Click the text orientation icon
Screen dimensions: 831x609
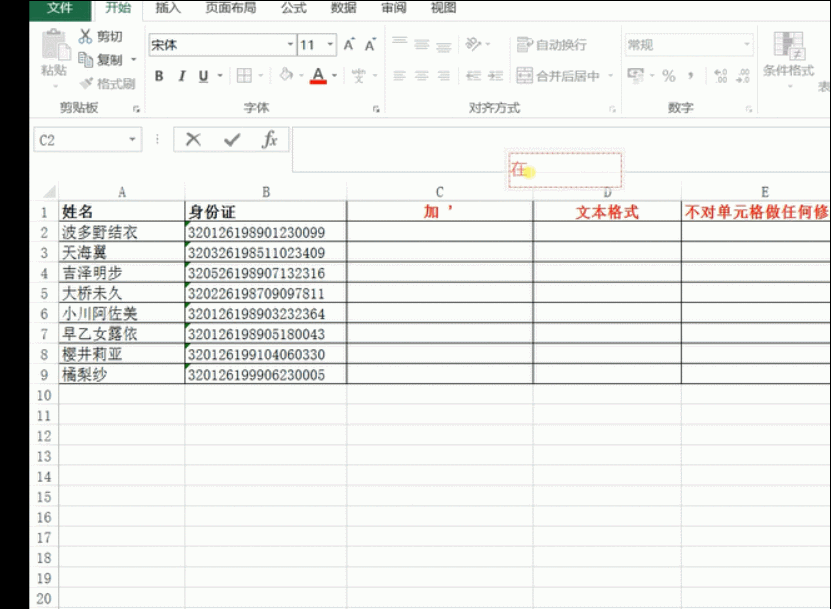(473, 43)
